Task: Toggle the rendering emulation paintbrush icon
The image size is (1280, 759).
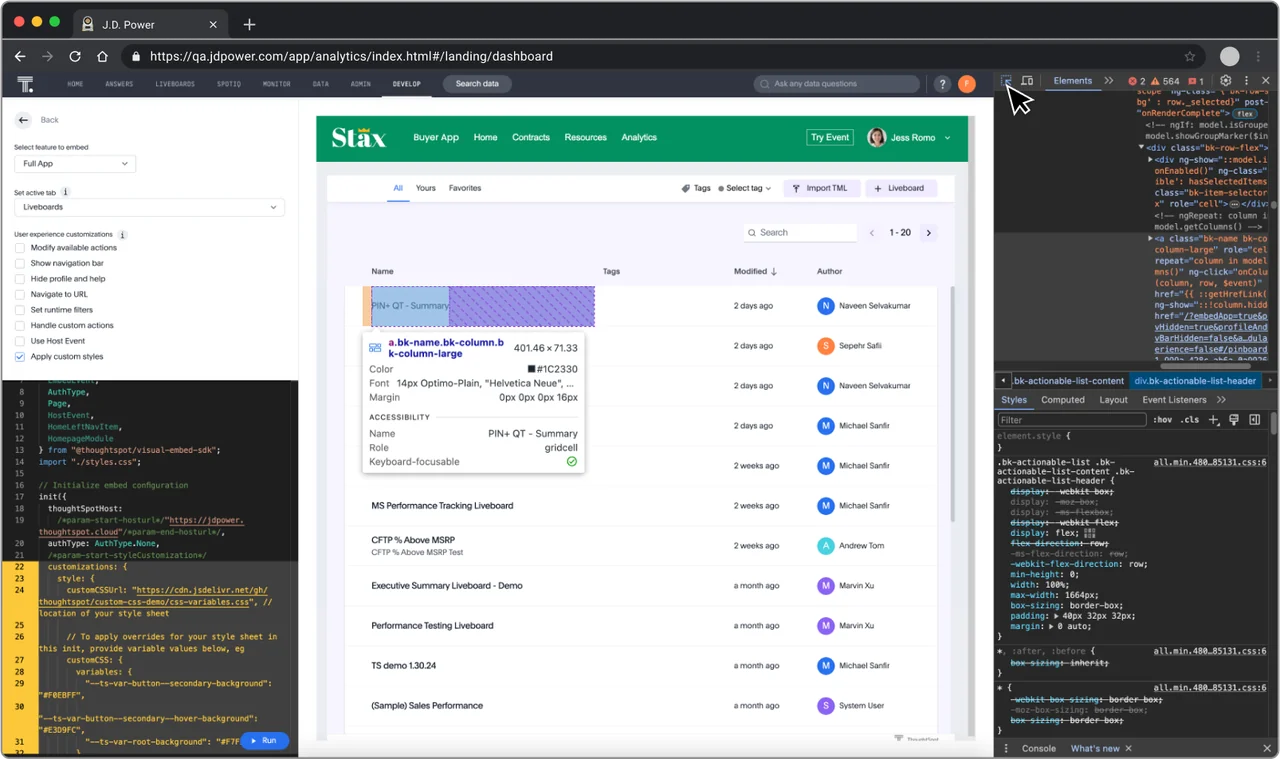Action: 1234,420
